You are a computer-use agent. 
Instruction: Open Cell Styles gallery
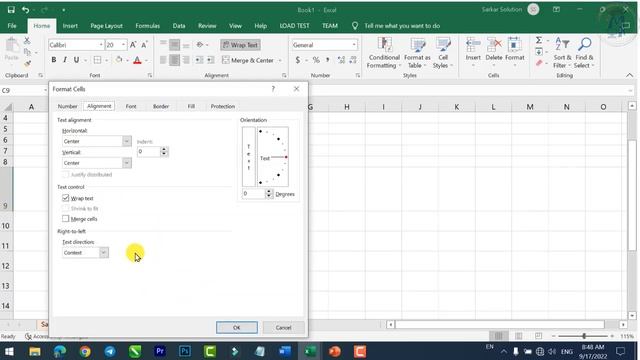443,53
